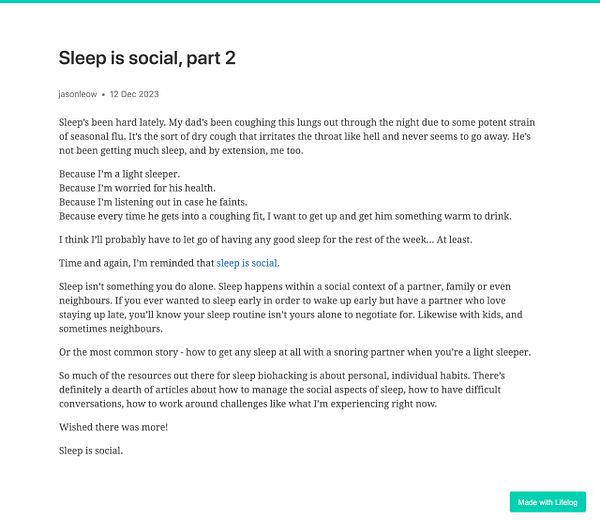Click the paragraph starting 'Sleep isn't something you do alone'
This screenshot has height=524, width=600.
click(x=291, y=308)
